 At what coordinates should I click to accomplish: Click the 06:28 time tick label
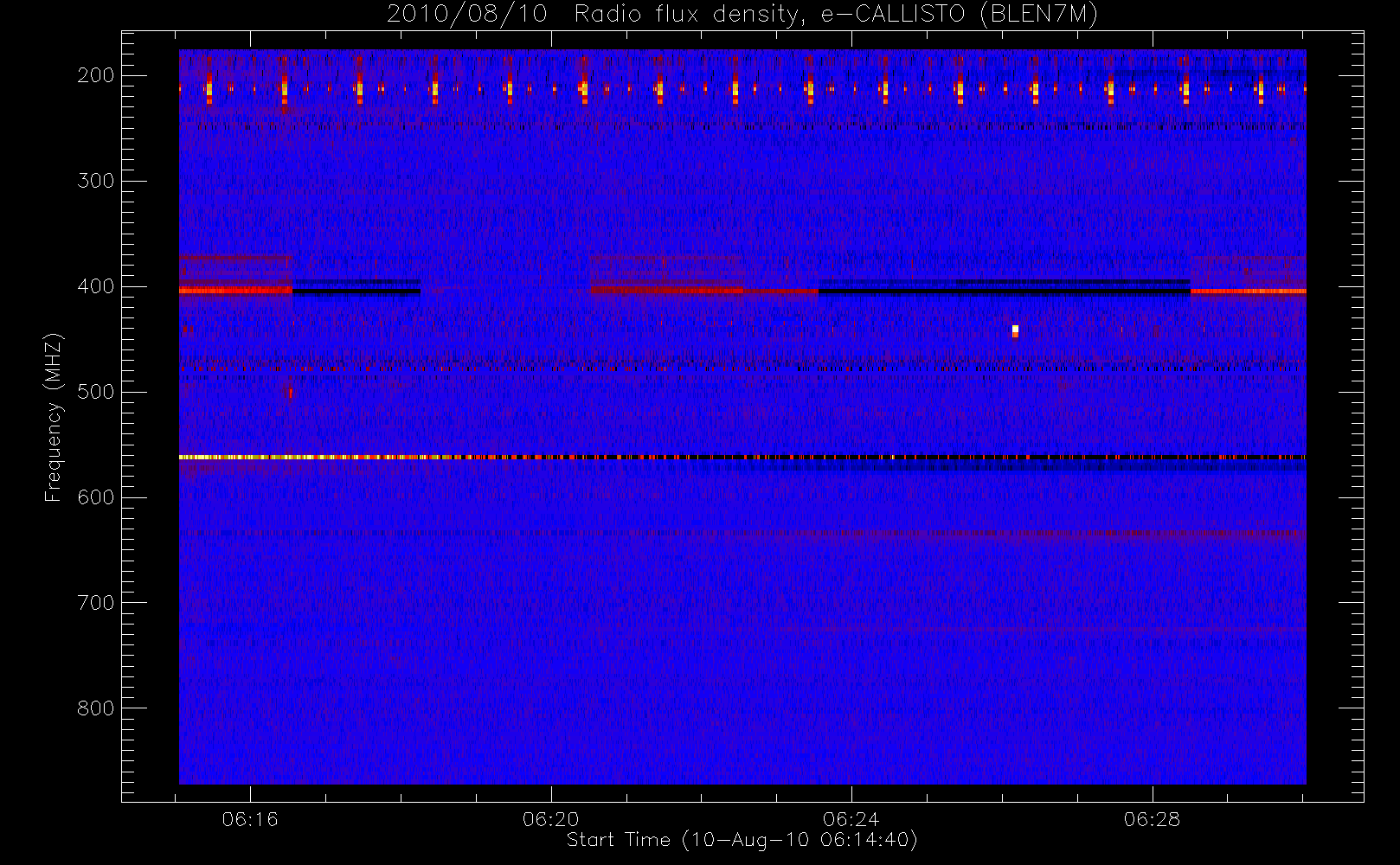1153,819
